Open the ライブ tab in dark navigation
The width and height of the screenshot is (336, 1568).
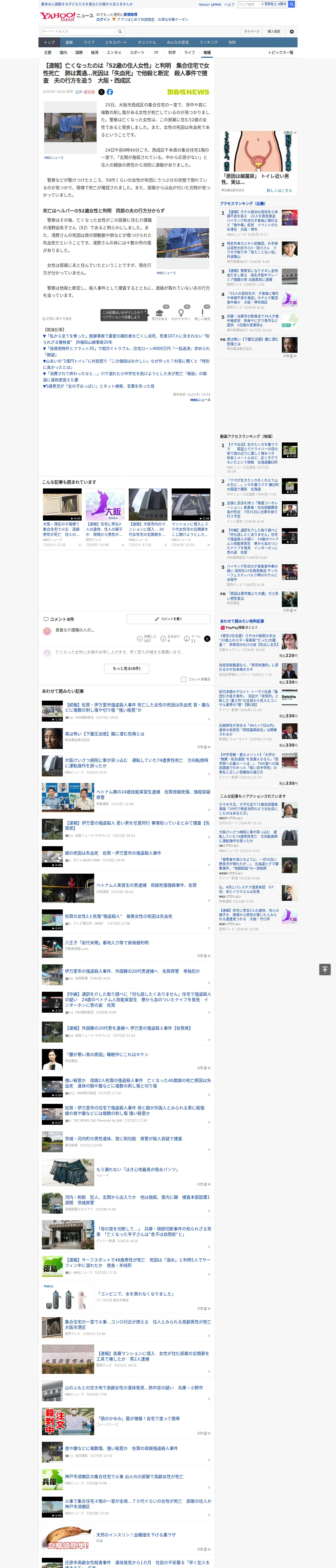89,43
